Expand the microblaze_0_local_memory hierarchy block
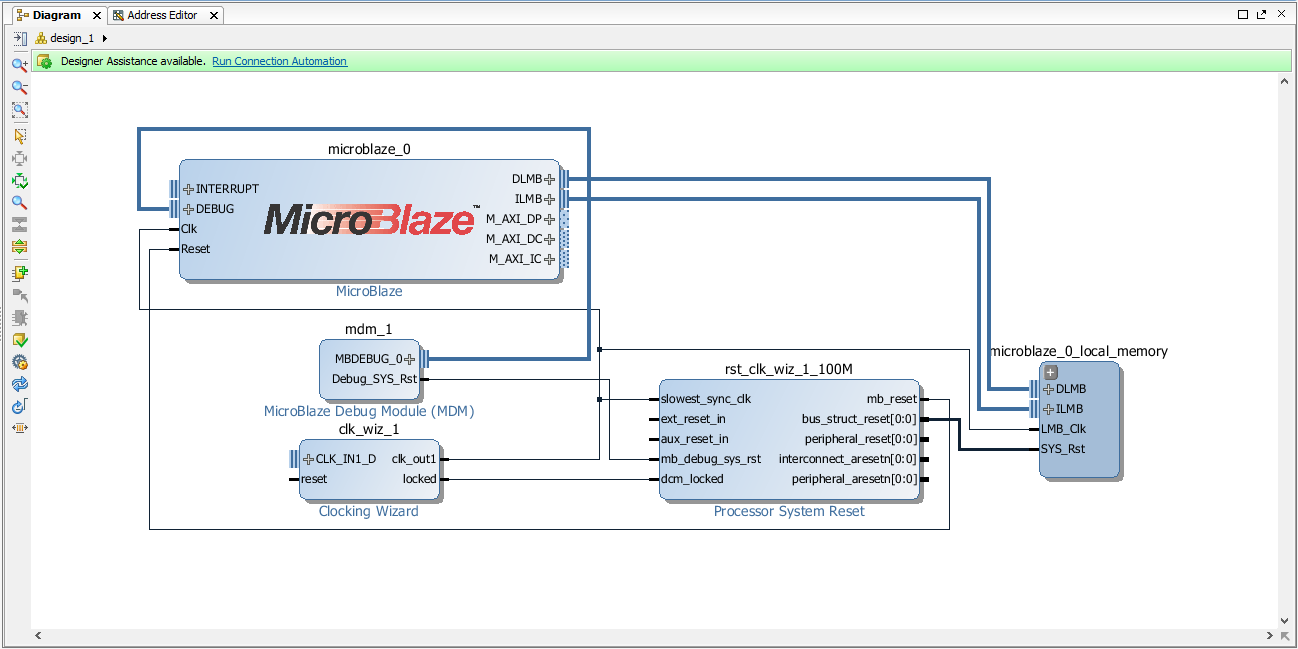1298x649 pixels. [1051, 372]
